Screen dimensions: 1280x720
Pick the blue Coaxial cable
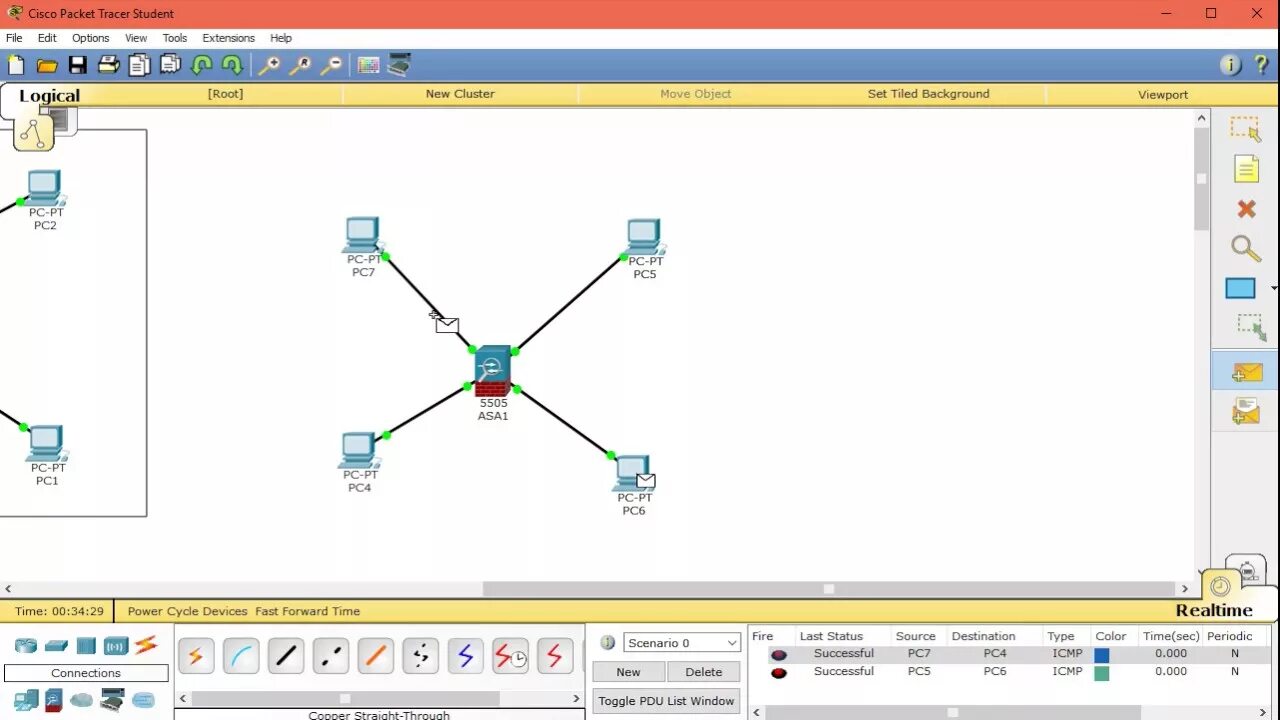[466, 656]
